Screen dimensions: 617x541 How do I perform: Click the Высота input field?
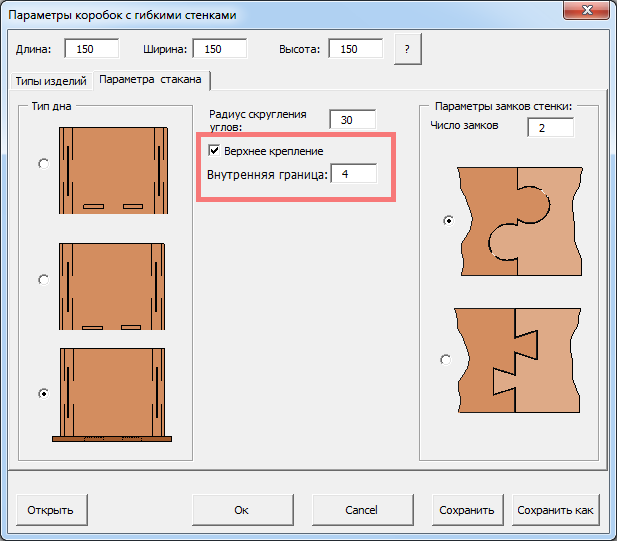coord(356,49)
